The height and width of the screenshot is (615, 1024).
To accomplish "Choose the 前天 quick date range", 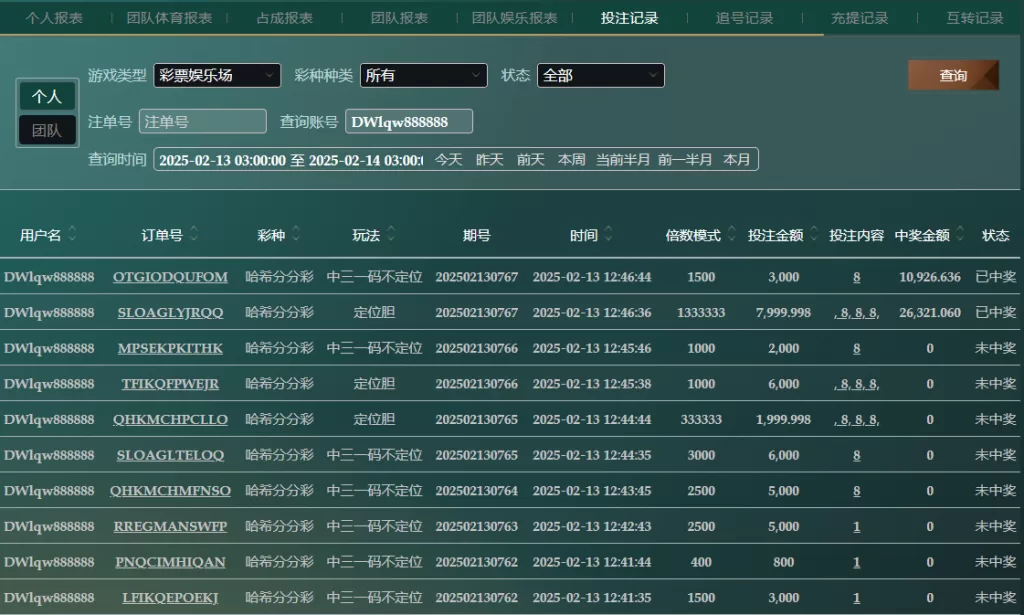I will click(x=530, y=160).
